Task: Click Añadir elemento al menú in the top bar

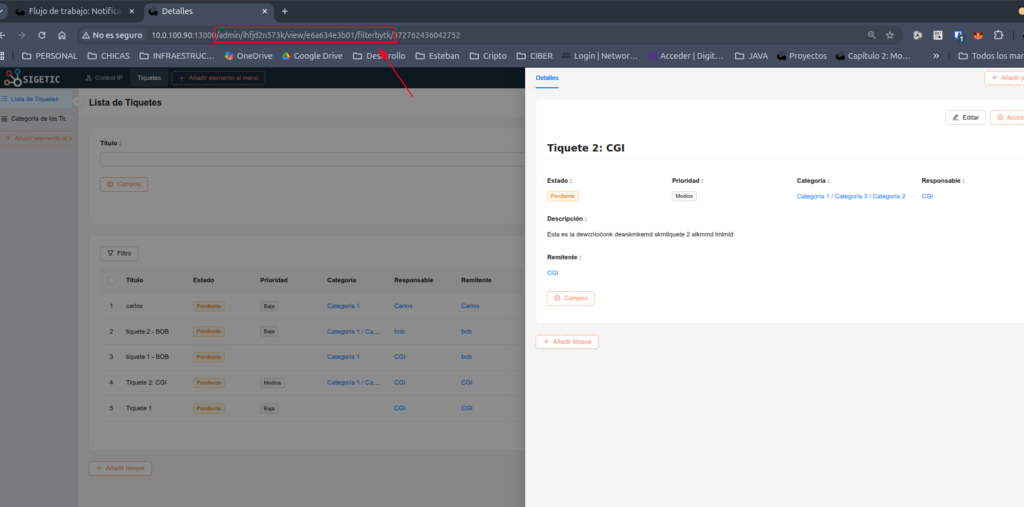Action: pos(218,78)
